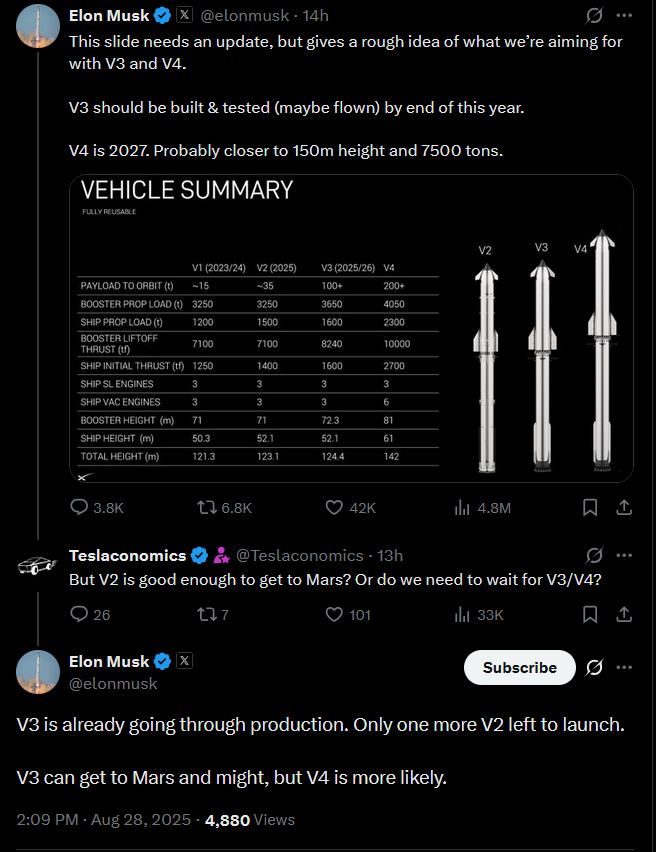Open more options beside Subscribe button
656x852 pixels.
click(x=624, y=667)
